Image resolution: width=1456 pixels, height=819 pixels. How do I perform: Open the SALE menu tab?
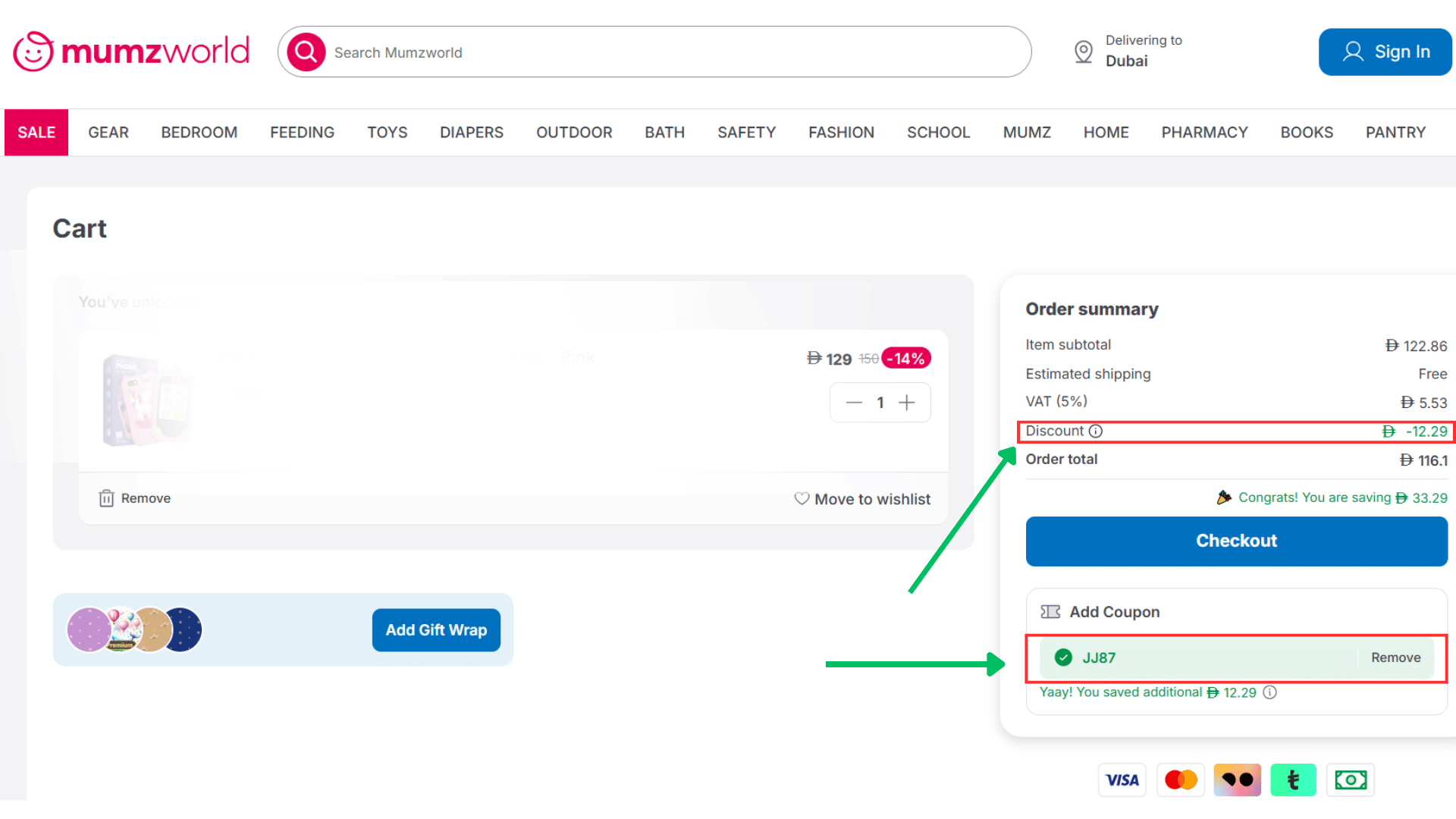click(x=36, y=133)
